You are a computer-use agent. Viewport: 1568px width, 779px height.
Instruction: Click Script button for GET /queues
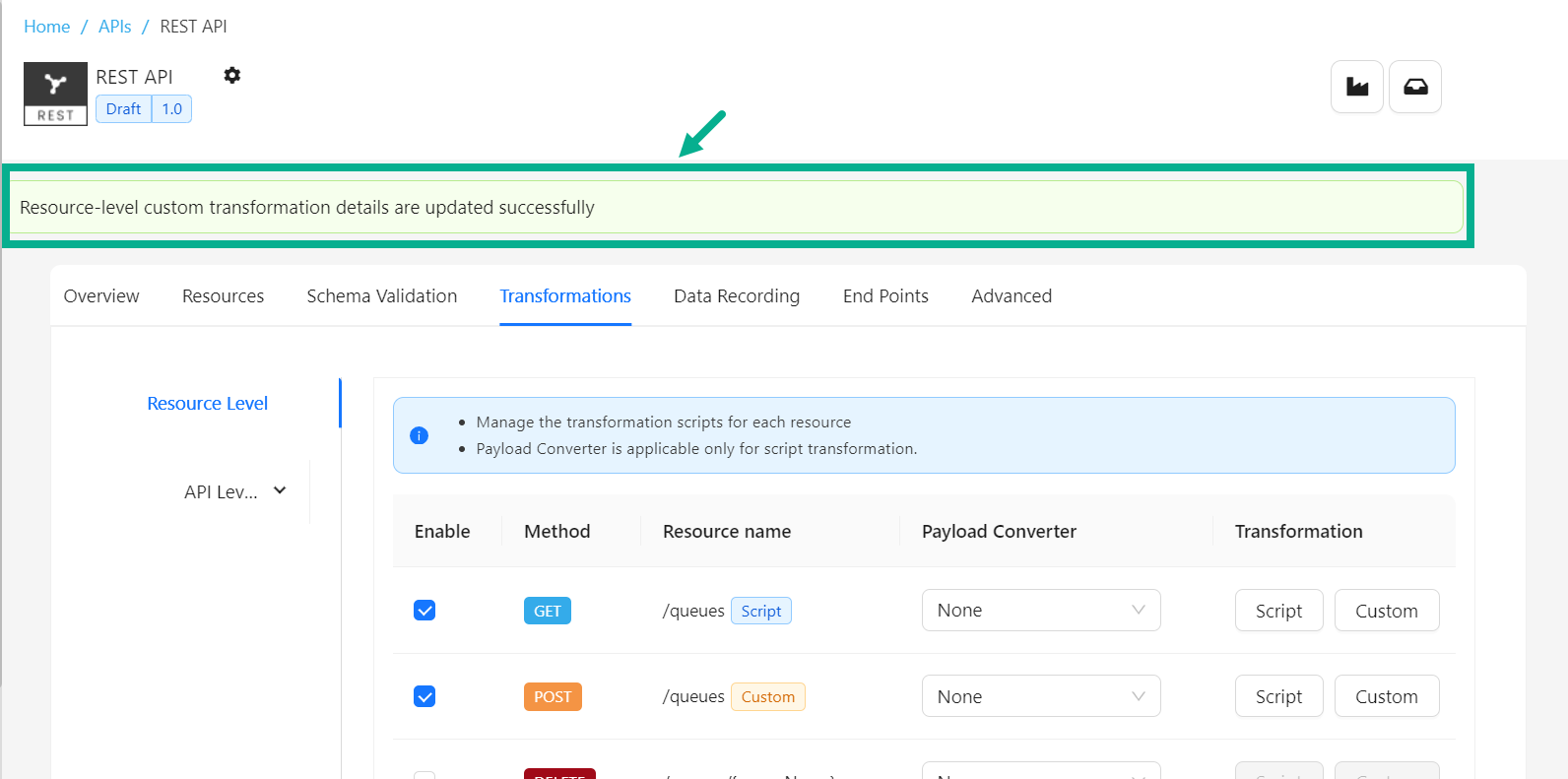[1277, 611]
